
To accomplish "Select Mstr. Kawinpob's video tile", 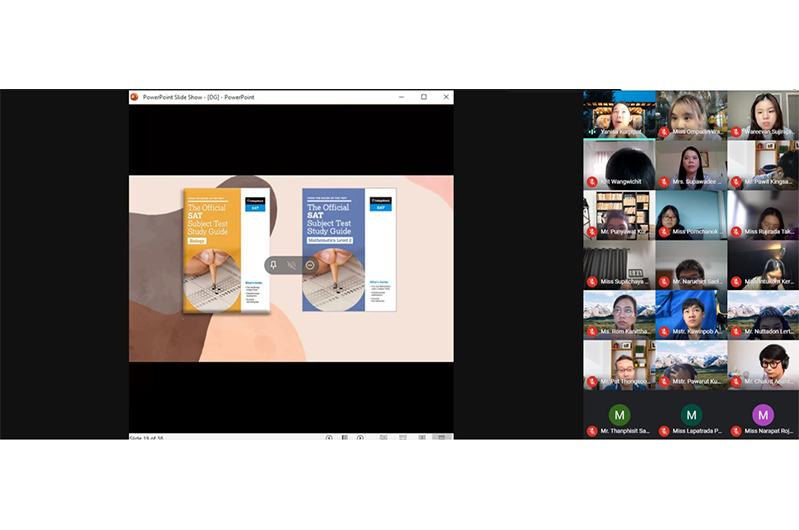I will (x=691, y=314).
